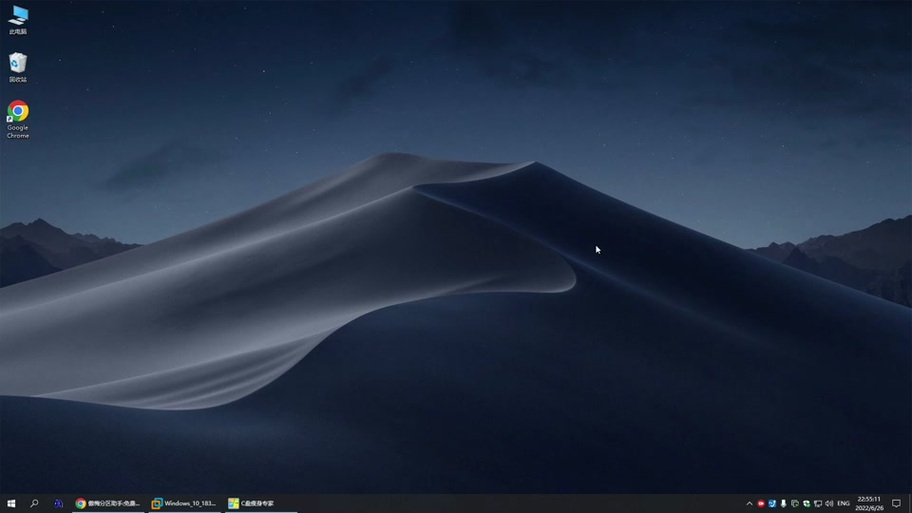Switch input language via ENG indicator

point(843,503)
